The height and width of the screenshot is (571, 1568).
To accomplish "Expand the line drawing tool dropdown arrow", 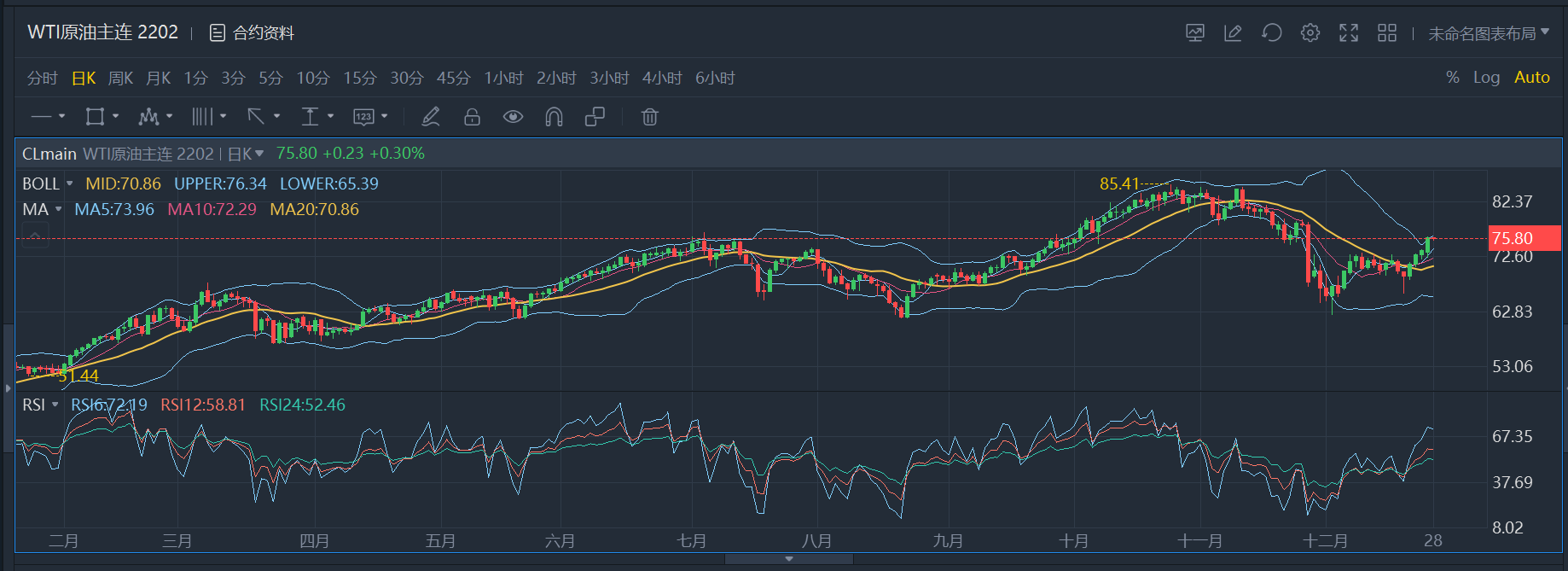I will coord(61,117).
